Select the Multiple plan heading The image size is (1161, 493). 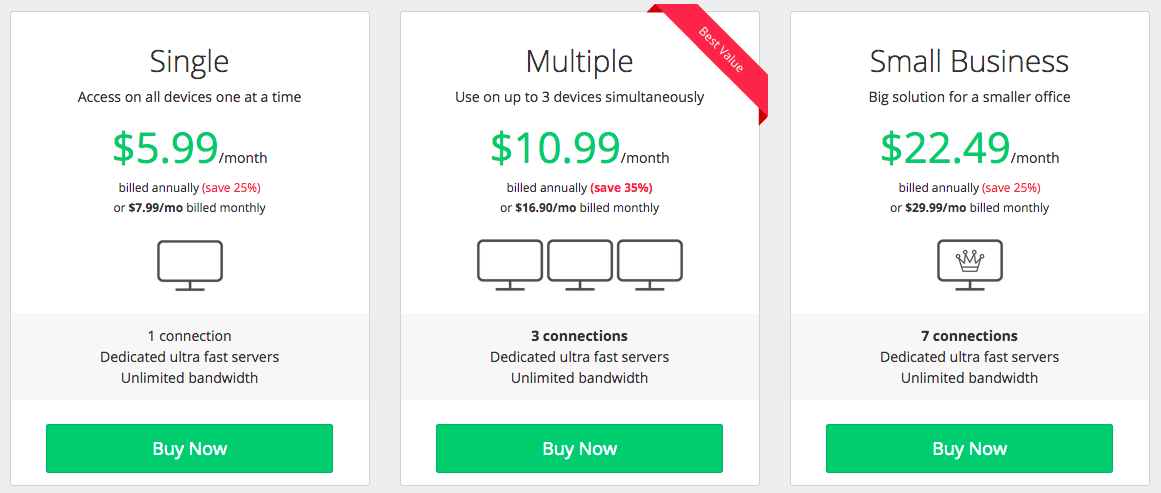[580, 61]
